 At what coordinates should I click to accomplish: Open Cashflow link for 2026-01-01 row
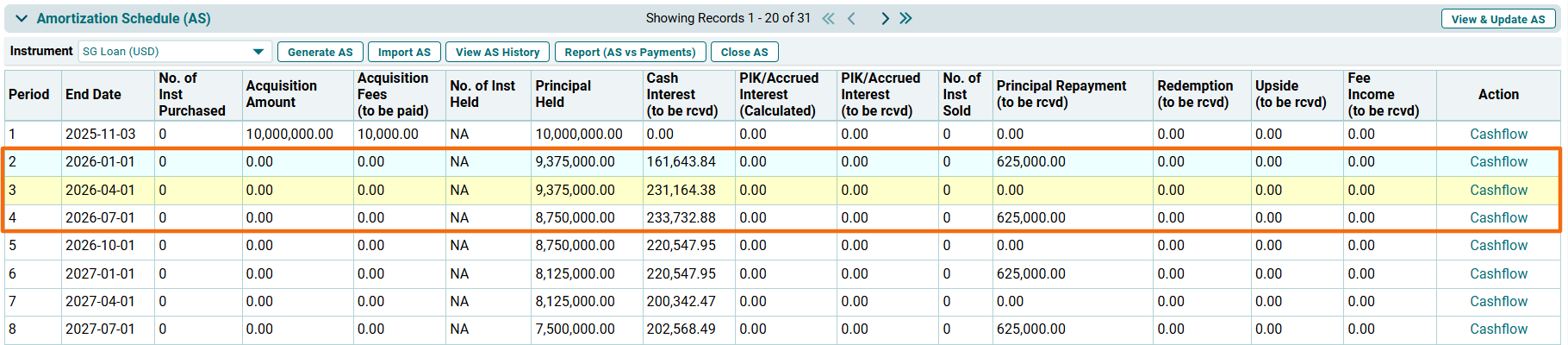click(x=1498, y=161)
